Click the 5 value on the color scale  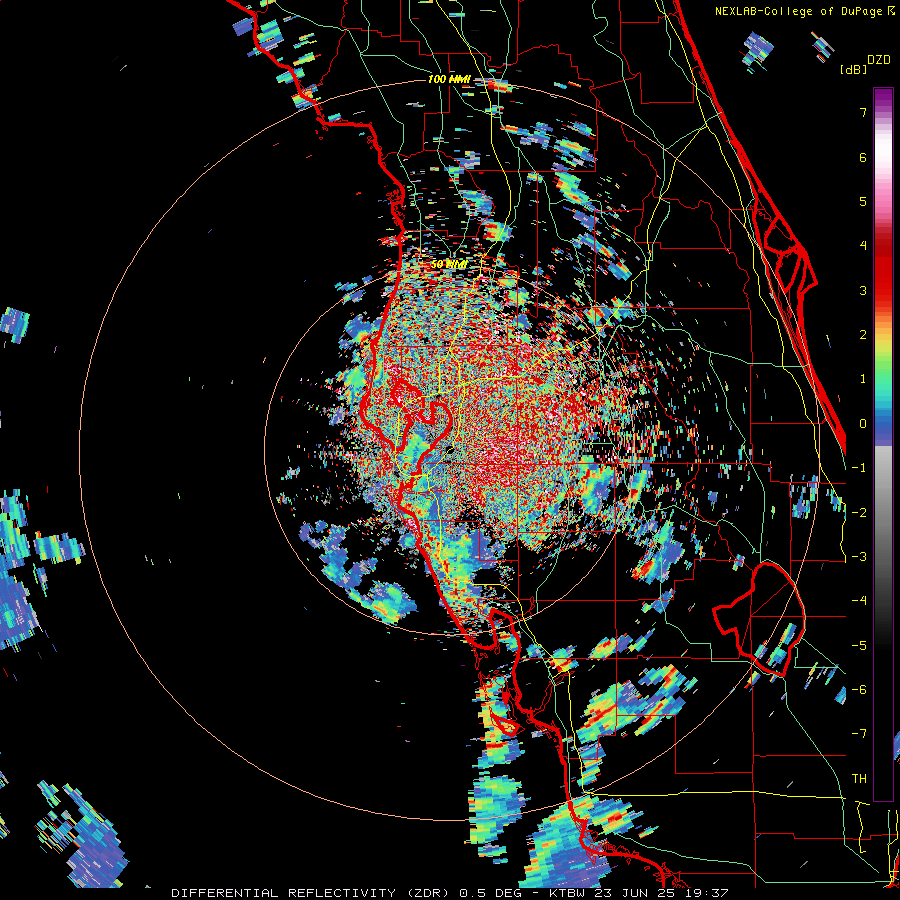[863, 201]
